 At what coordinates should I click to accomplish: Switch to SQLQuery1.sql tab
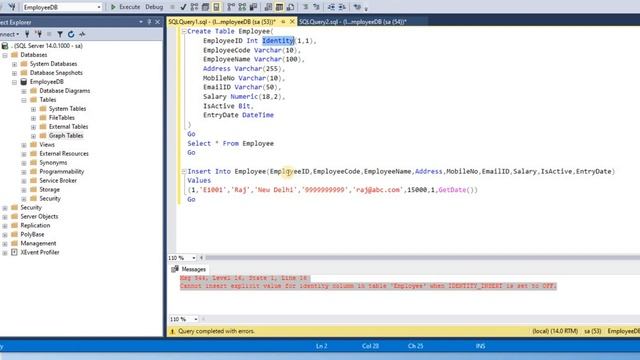tap(222, 22)
